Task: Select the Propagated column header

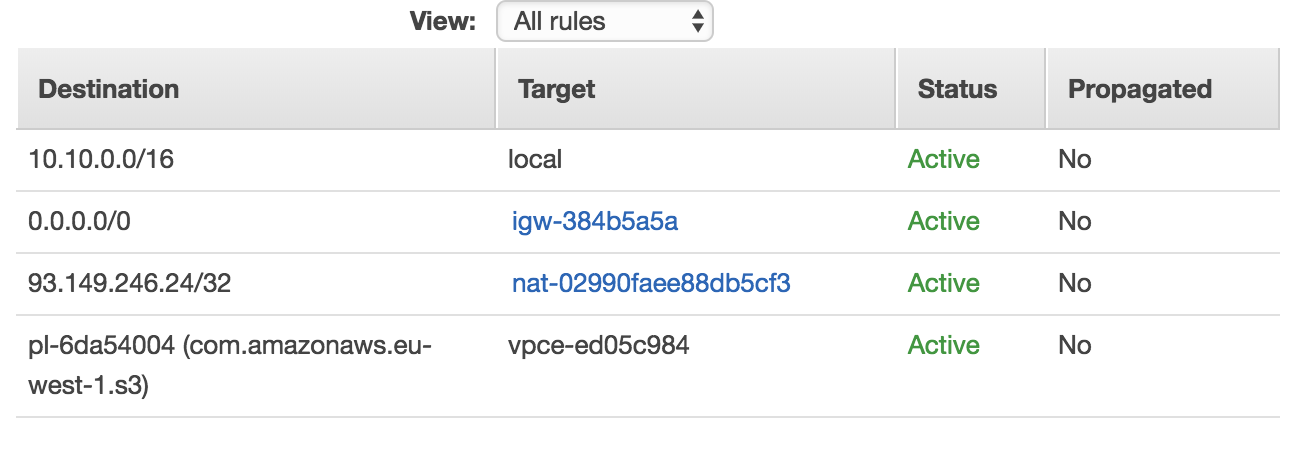Action: (1139, 89)
